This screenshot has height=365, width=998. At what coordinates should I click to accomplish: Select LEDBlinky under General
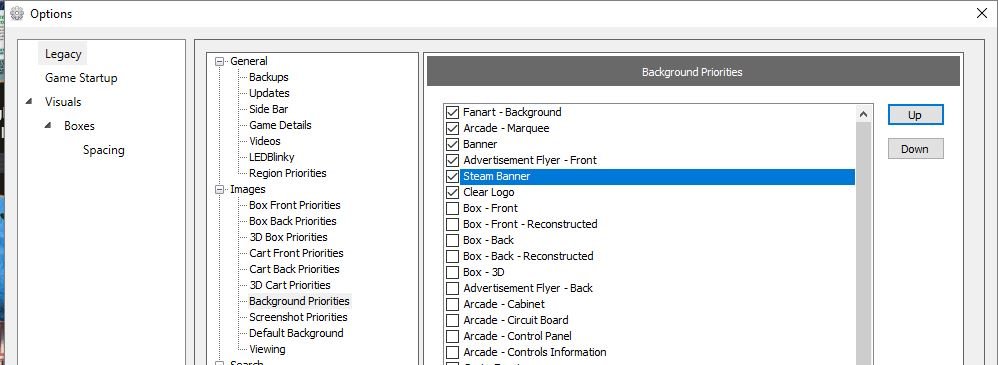tap(272, 157)
